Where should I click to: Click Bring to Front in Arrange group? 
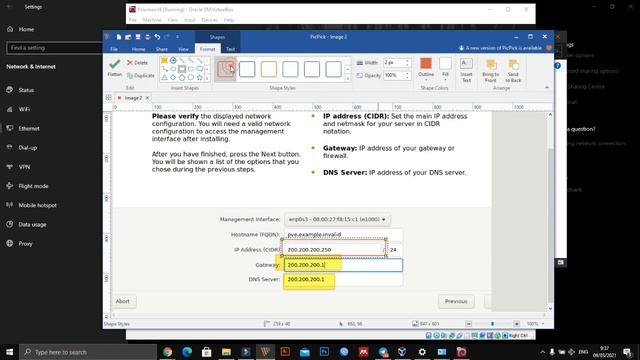click(x=490, y=71)
